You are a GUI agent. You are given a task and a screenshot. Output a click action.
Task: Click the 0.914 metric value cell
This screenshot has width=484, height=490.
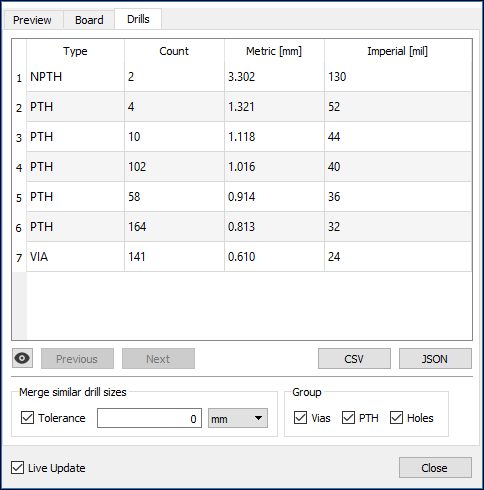(x=274, y=197)
